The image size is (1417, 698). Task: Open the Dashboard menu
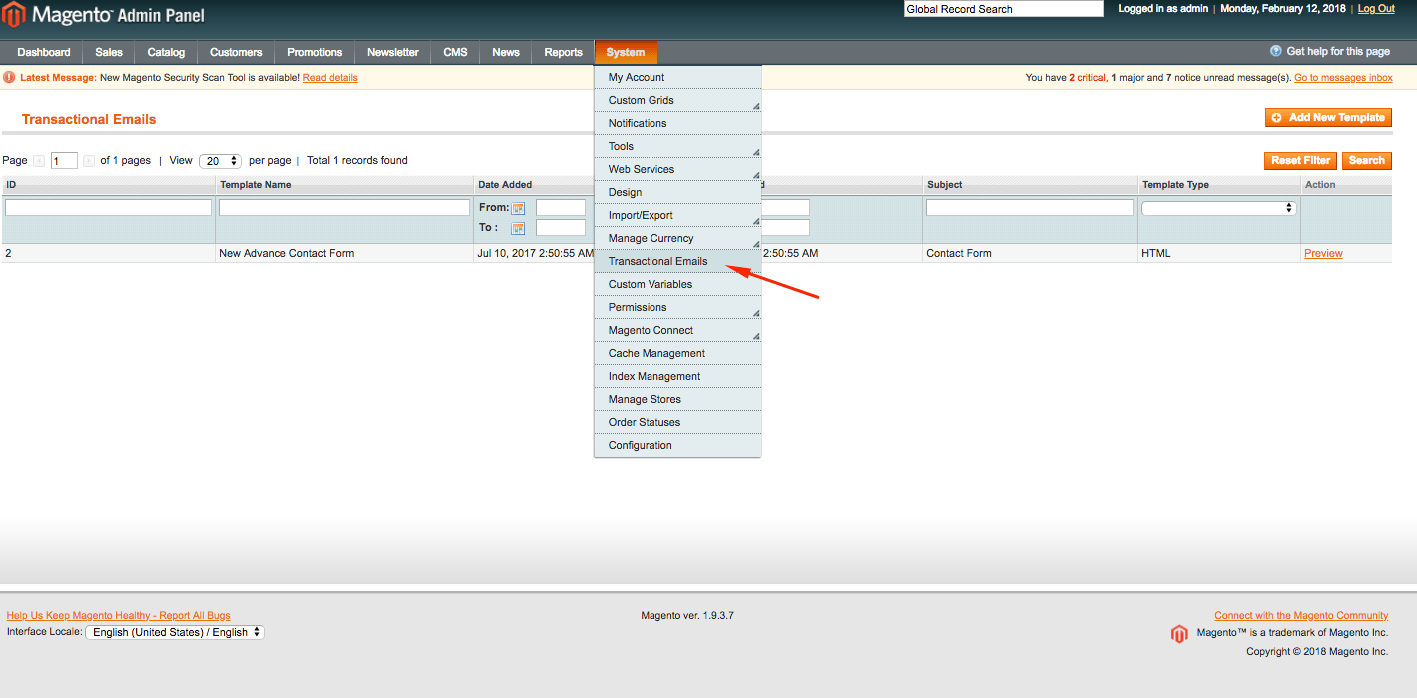click(44, 52)
